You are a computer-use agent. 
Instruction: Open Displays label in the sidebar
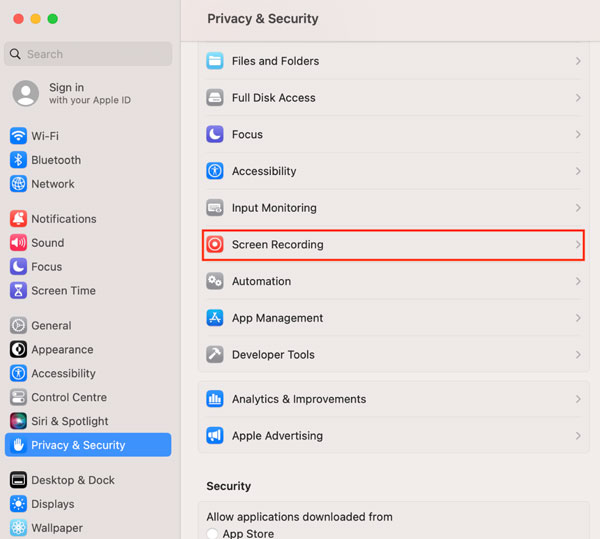pos(53,504)
